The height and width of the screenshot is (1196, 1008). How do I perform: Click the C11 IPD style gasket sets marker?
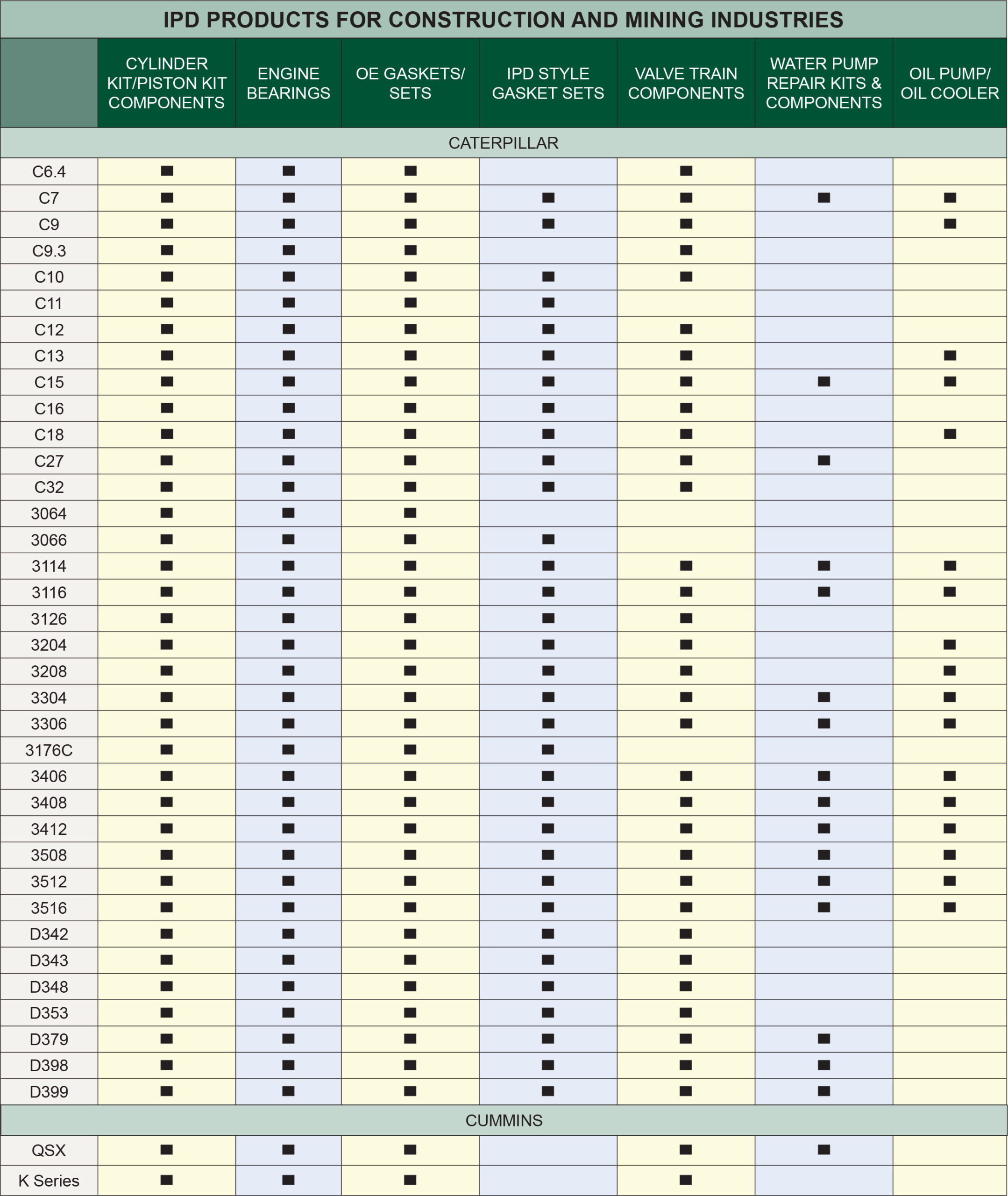(548, 302)
